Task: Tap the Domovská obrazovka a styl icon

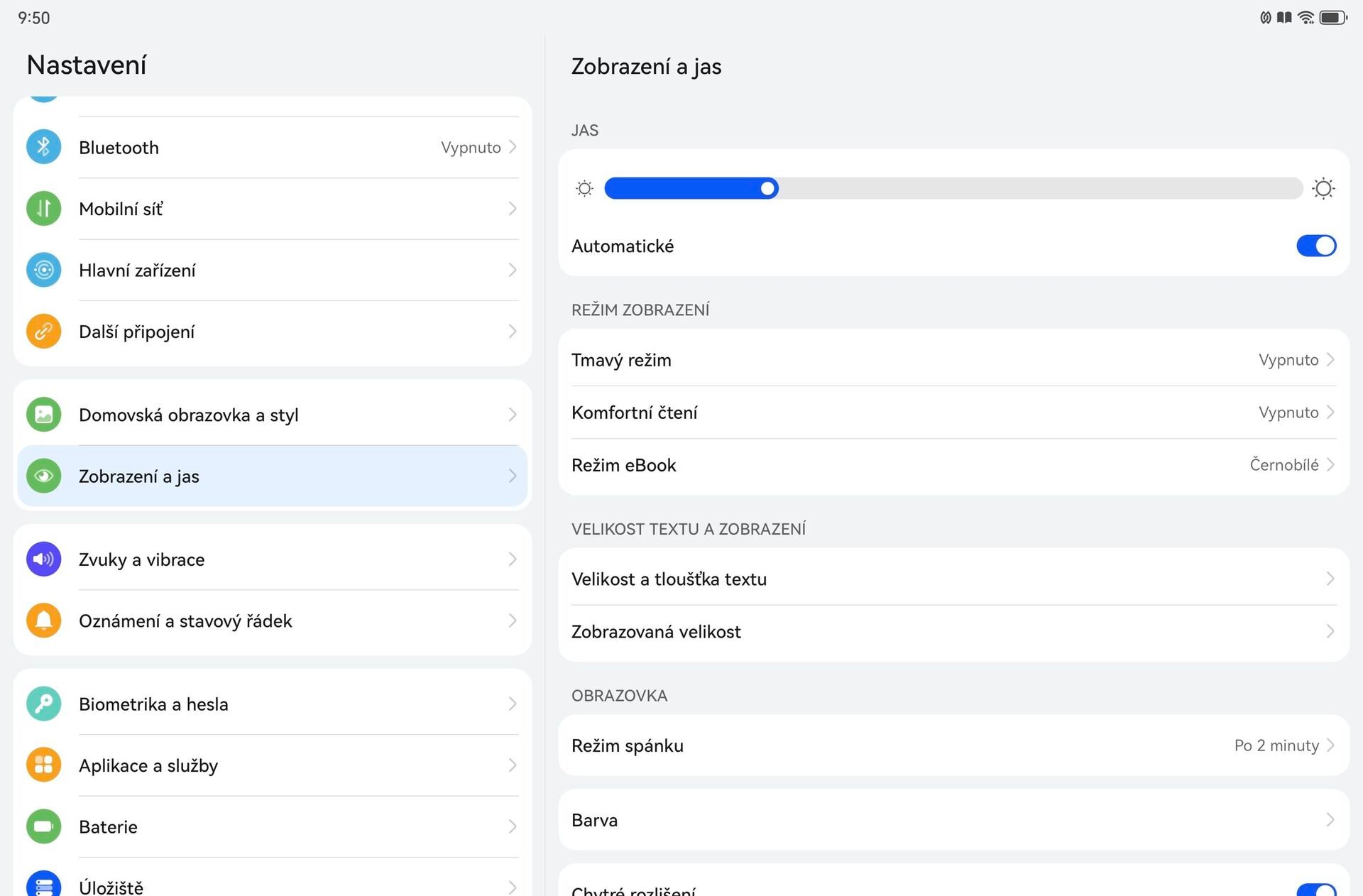Action: pos(43,415)
